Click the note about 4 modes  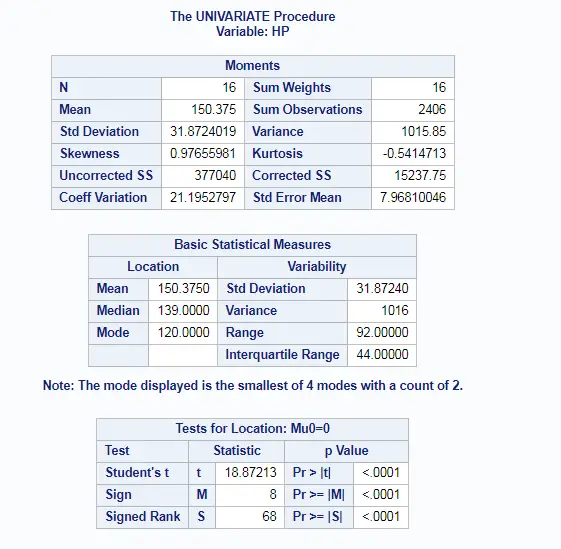click(253, 385)
